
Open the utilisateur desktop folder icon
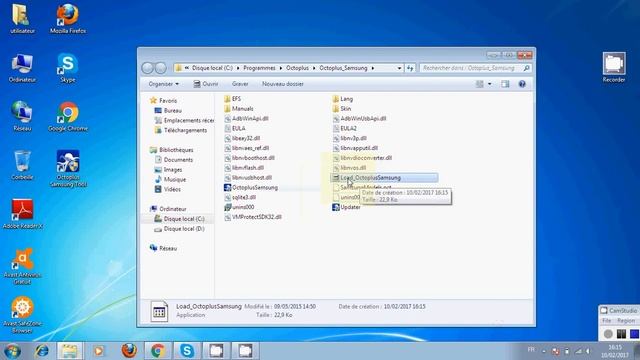22,18
